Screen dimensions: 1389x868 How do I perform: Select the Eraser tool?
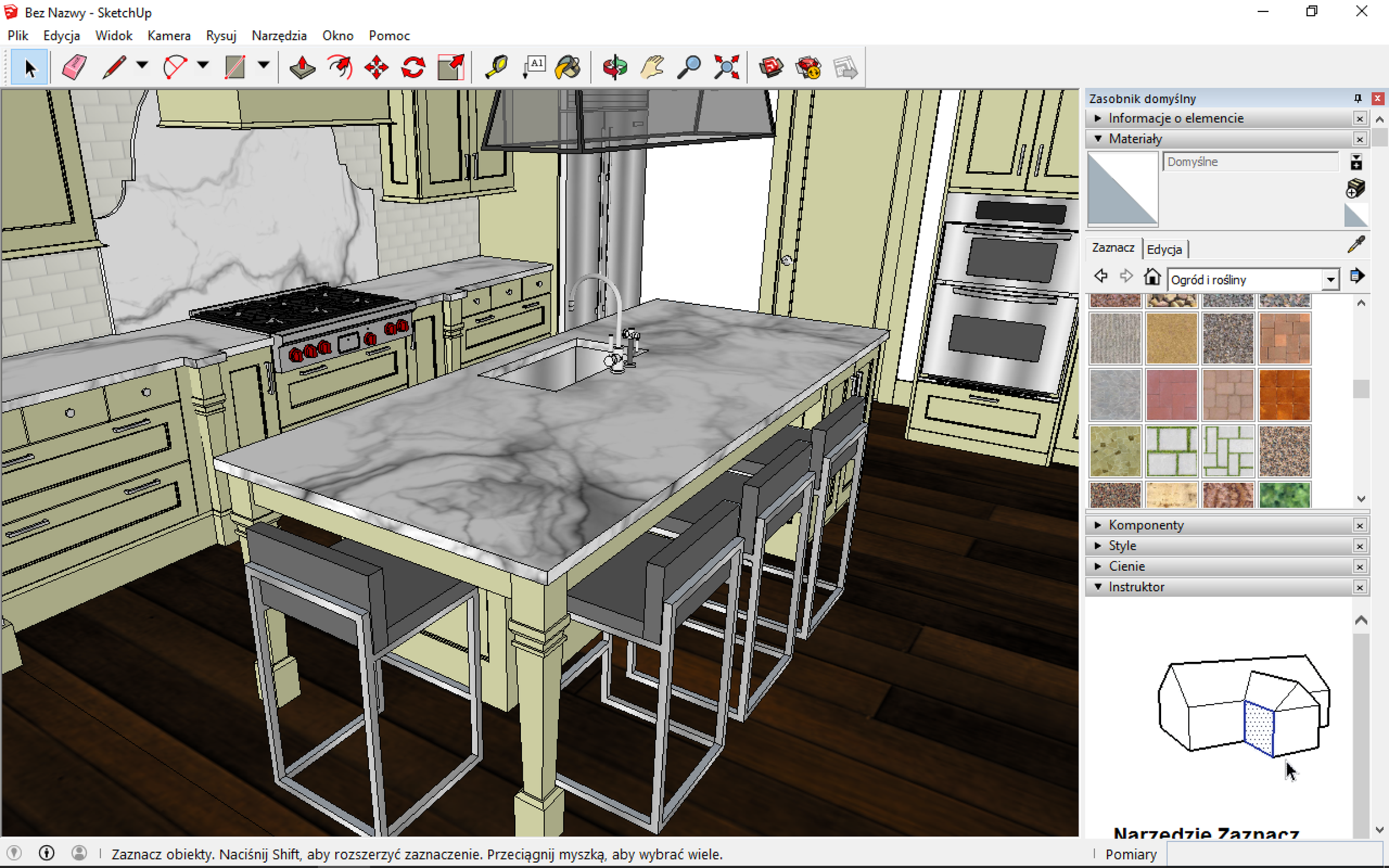pyautogui.click(x=75, y=66)
